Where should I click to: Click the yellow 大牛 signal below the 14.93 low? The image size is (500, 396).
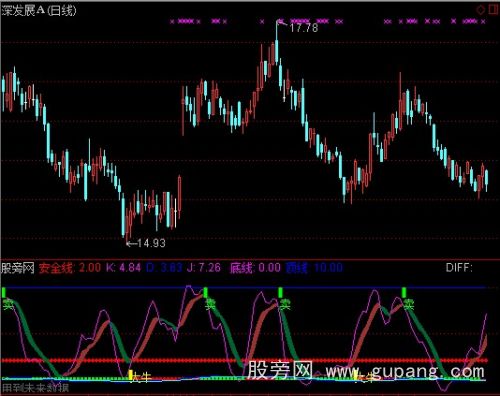139,376
